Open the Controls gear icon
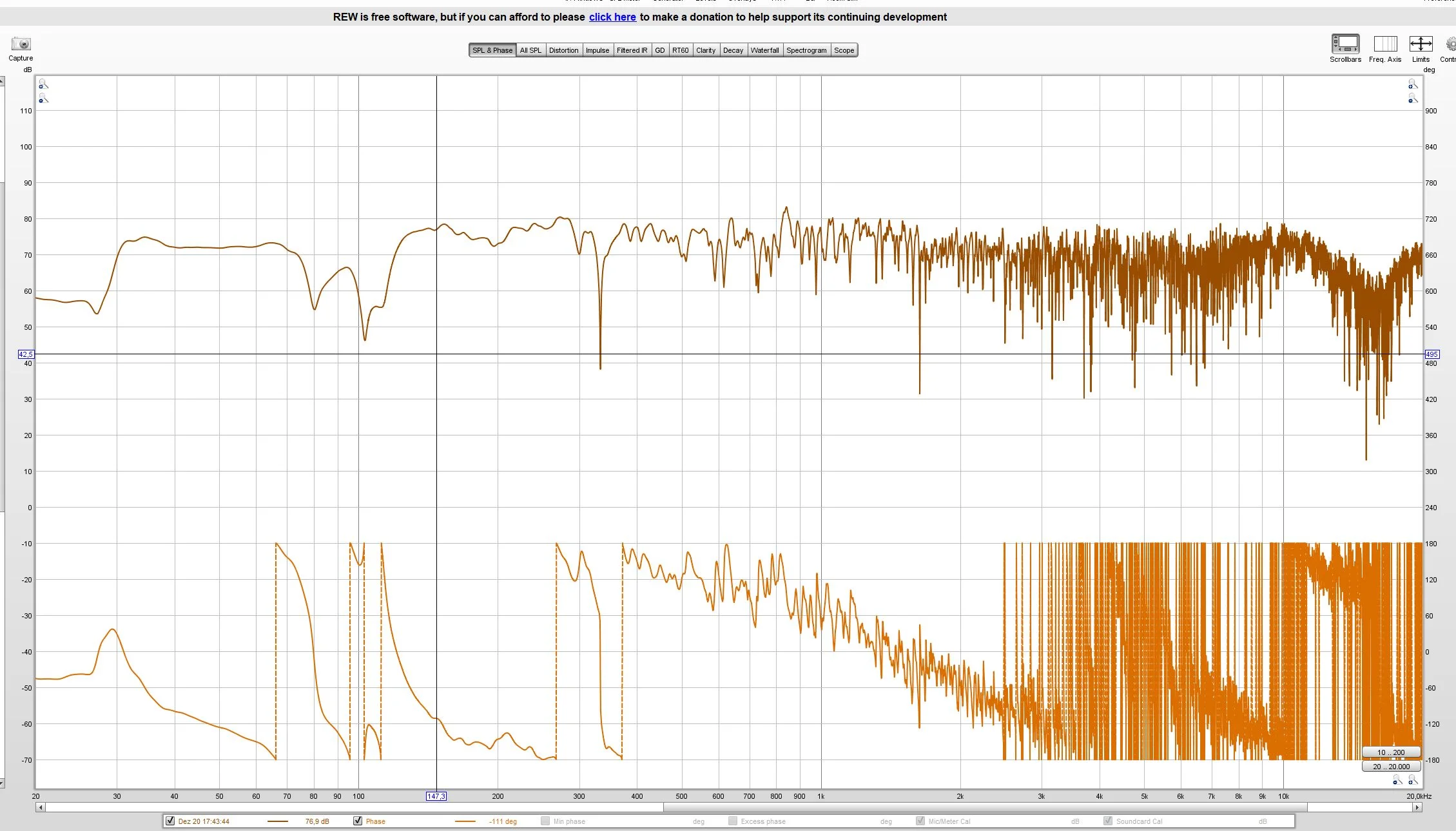 [1451, 44]
